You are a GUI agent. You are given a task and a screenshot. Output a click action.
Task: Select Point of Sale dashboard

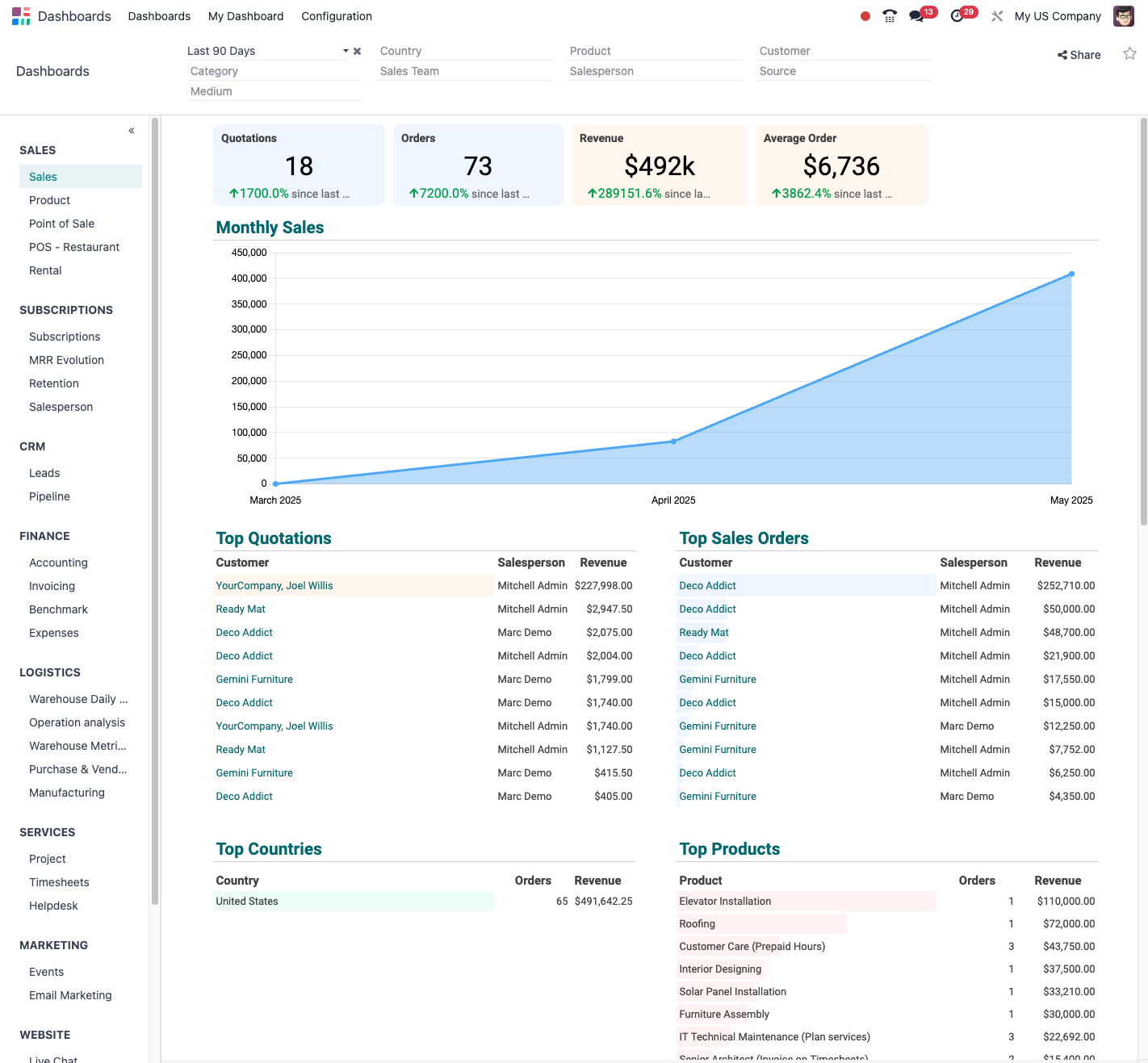point(81,224)
